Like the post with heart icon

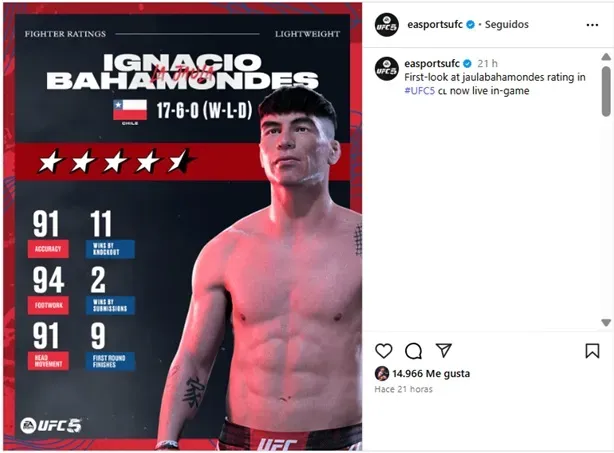tap(383, 350)
